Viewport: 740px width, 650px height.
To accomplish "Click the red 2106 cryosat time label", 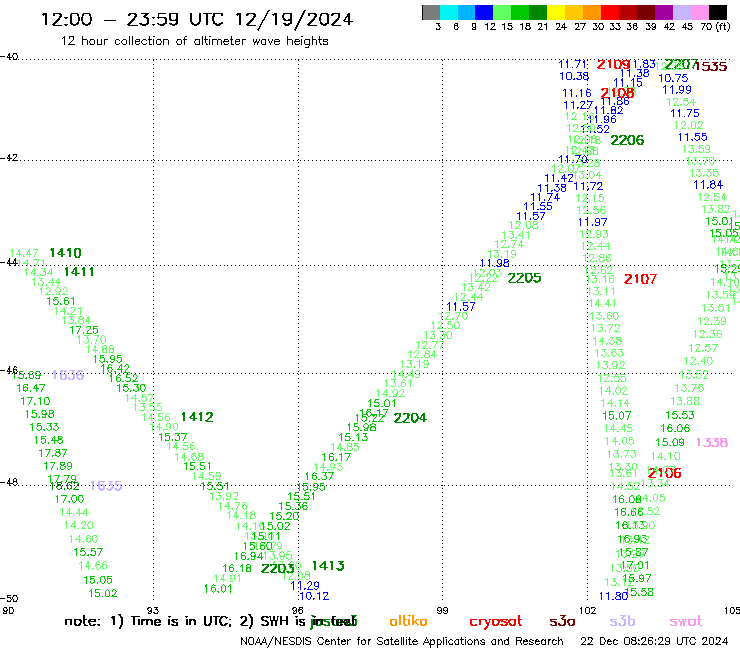I will [x=664, y=473].
